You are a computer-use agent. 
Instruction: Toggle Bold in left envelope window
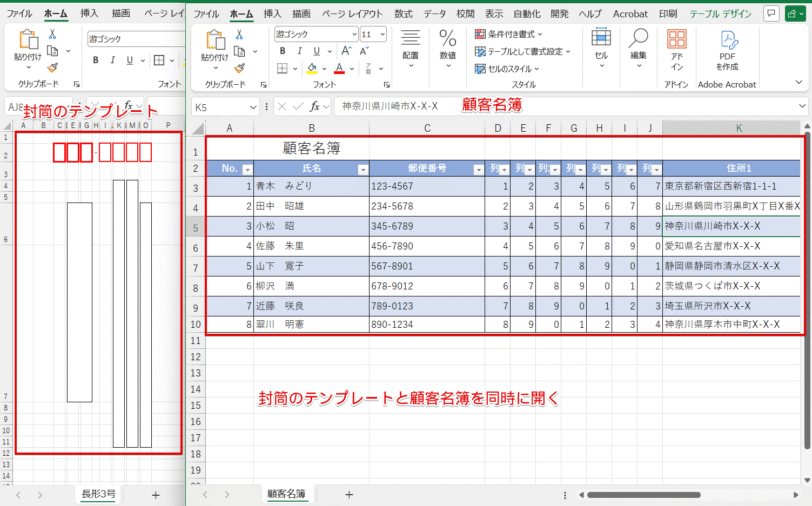[x=95, y=60]
